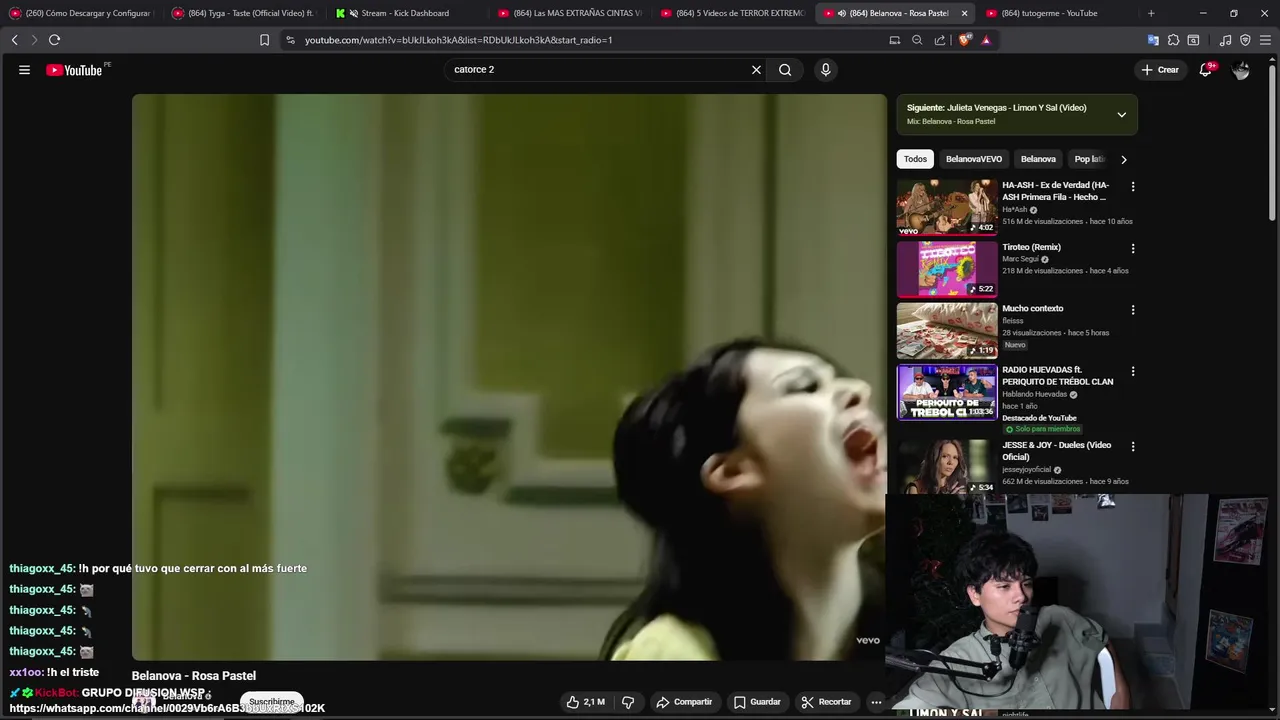Screen dimensions: 1280x720
Task: Open the Marc Seguí channel link
Action: [1020, 259]
